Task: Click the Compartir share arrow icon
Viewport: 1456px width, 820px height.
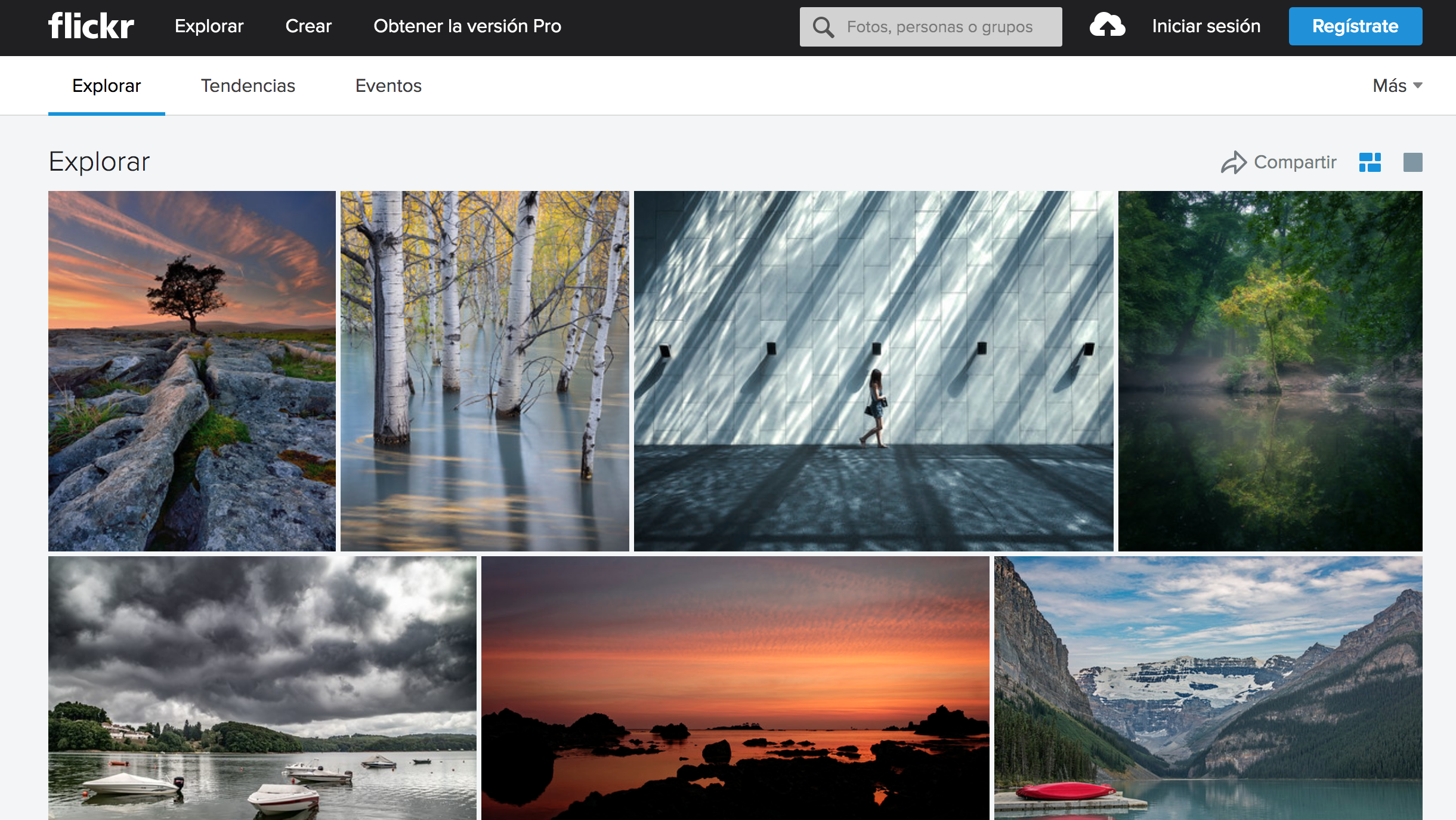Action: pos(1234,162)
